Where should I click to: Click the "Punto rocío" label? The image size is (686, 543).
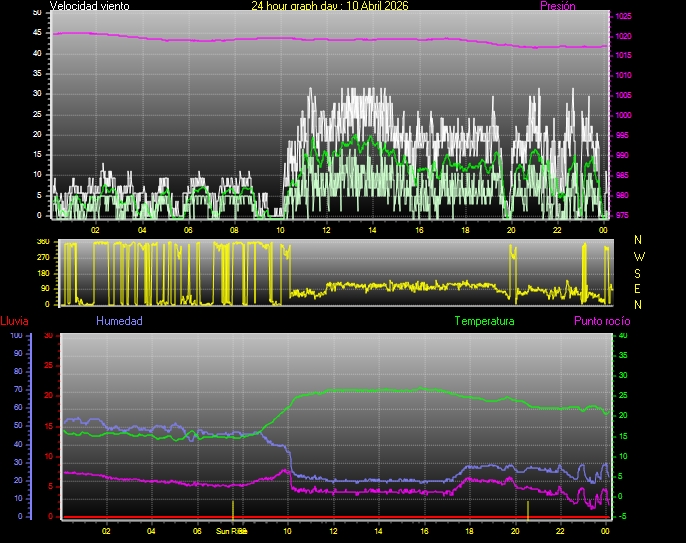click(x=601, y=321)
